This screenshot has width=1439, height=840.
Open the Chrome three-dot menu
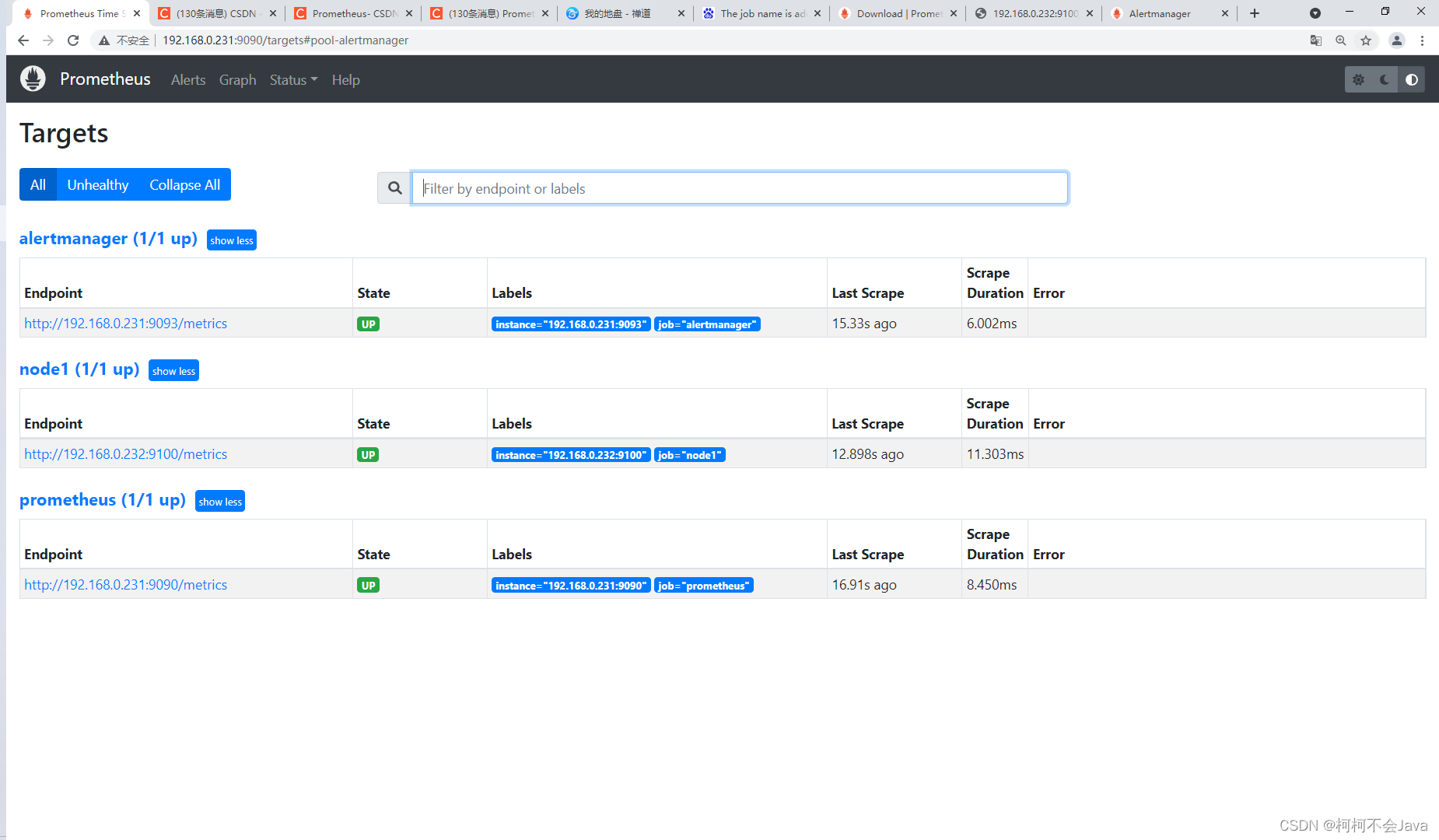click(x=1422, y=40)
